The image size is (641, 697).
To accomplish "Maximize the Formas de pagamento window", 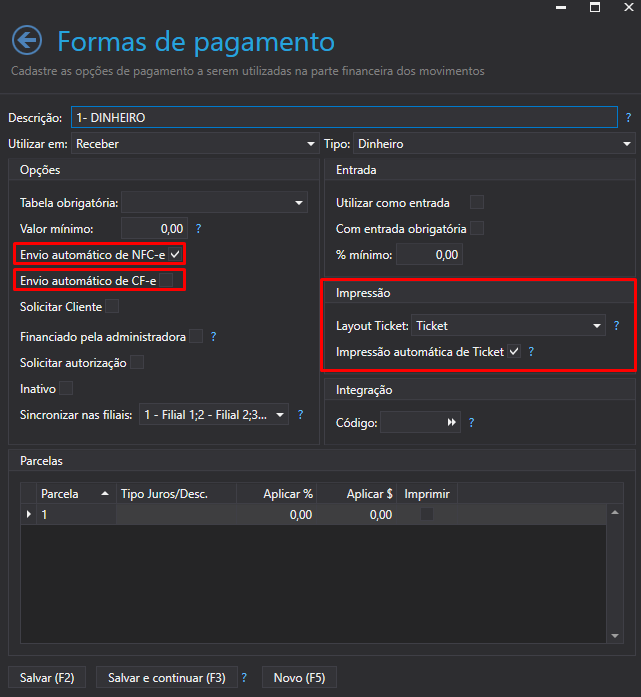I will pyautogui.click(x=595, y=7).
